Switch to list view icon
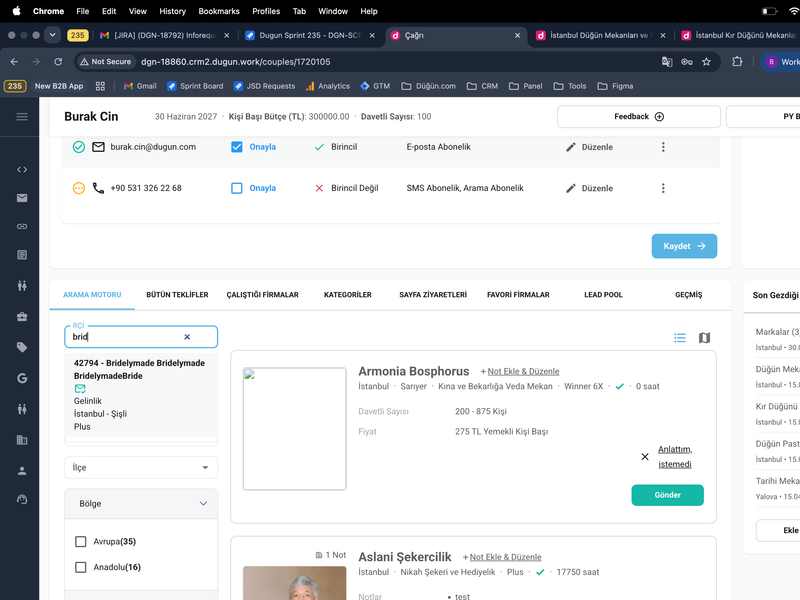800x600 pixels. (x=680, y=338)
